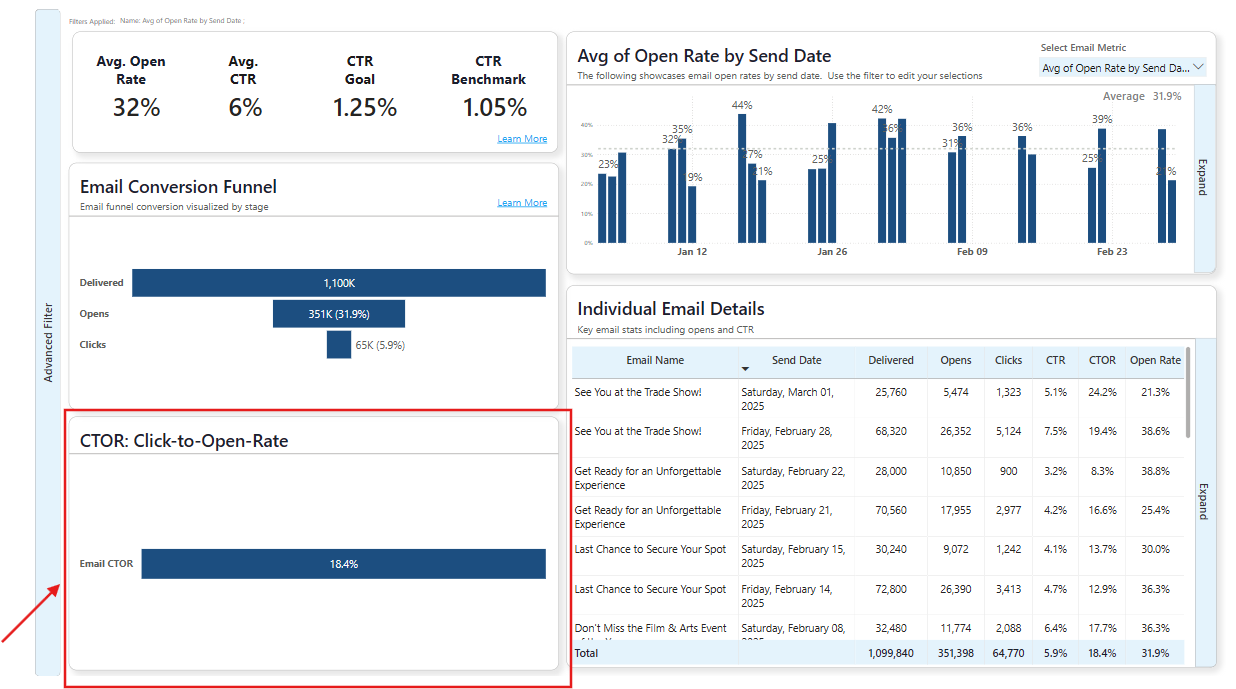Screen dimensions: 1236x689
Task: Click the sort arrow under Send Date
Action: point(745,370)
